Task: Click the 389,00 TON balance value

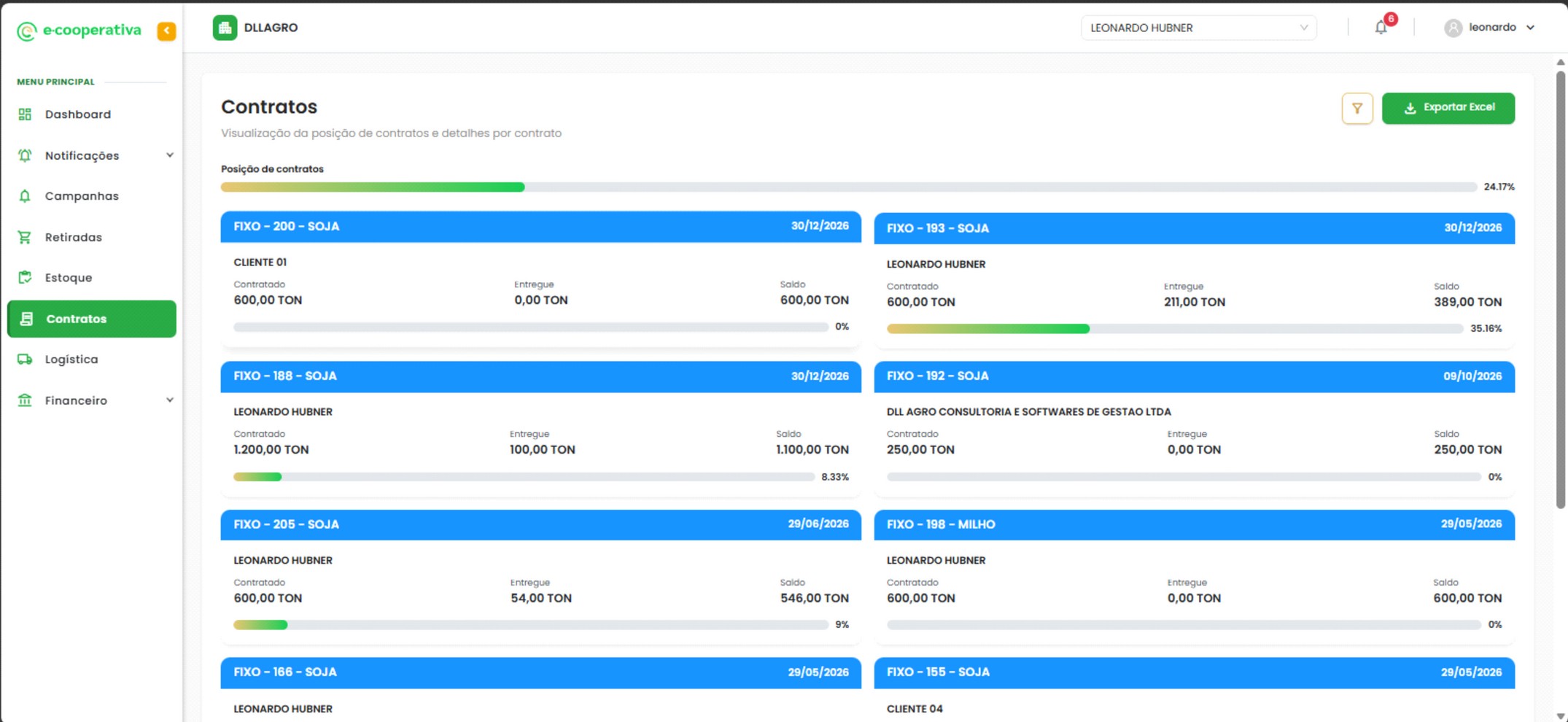Action: (1467, 302)
